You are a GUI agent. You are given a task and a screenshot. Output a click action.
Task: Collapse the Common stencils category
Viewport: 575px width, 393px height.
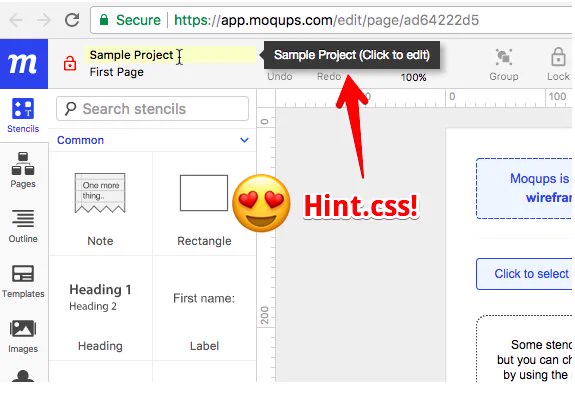[x=244, y=140]
